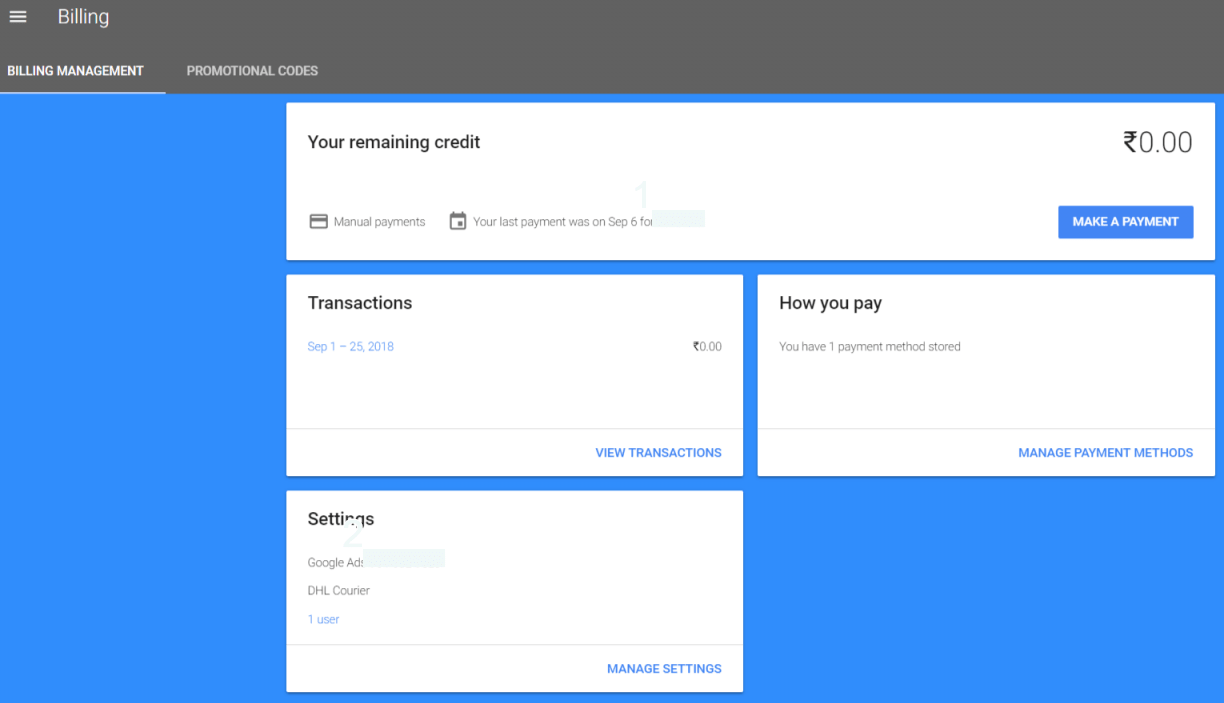Image resolution: width=1224 pixels, height=703 pixels.
Task: Open the Sep 1 – 25, 2018 transactions link
Action: coord(351,347)
